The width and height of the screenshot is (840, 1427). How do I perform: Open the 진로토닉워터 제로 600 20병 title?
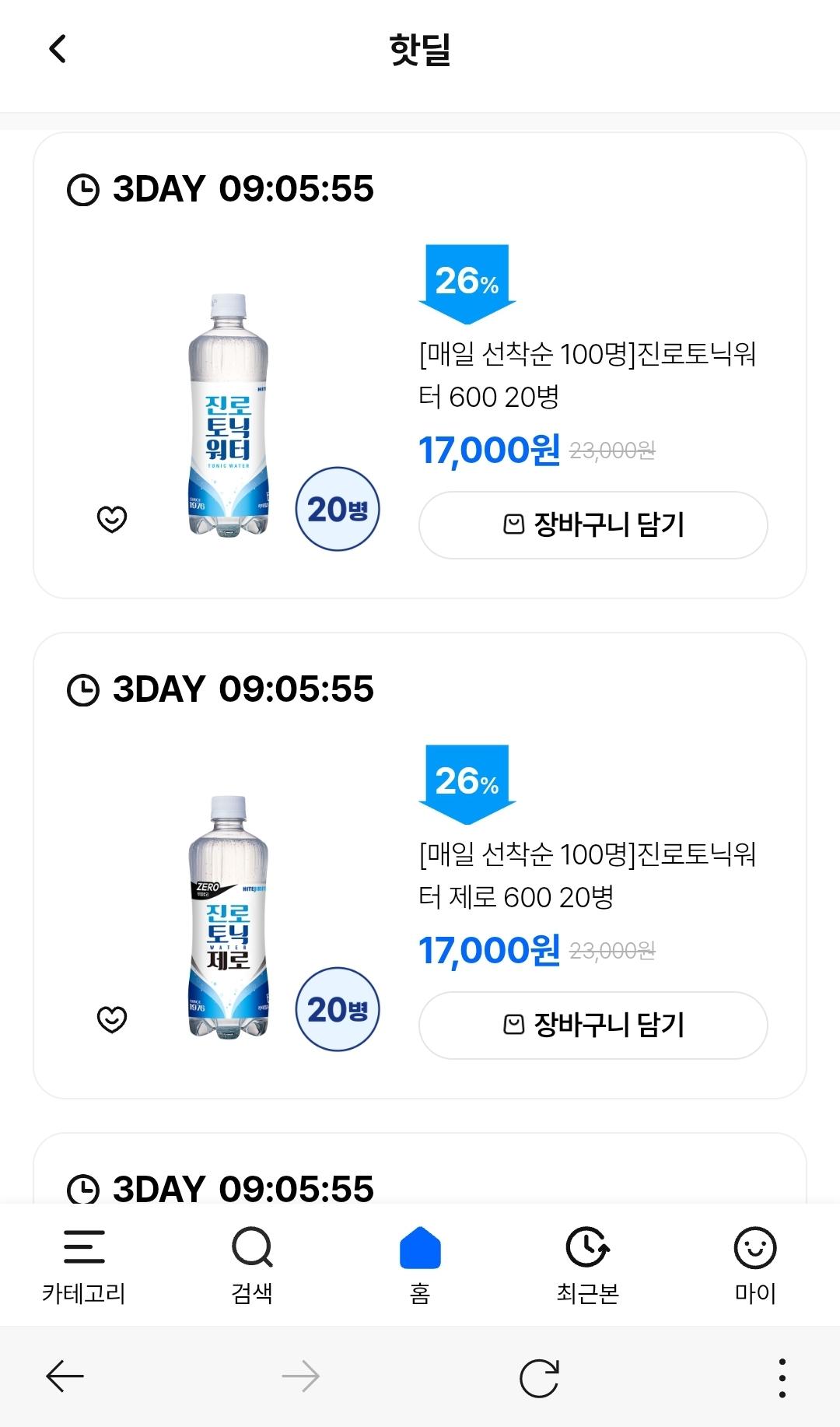pos(587,876)
